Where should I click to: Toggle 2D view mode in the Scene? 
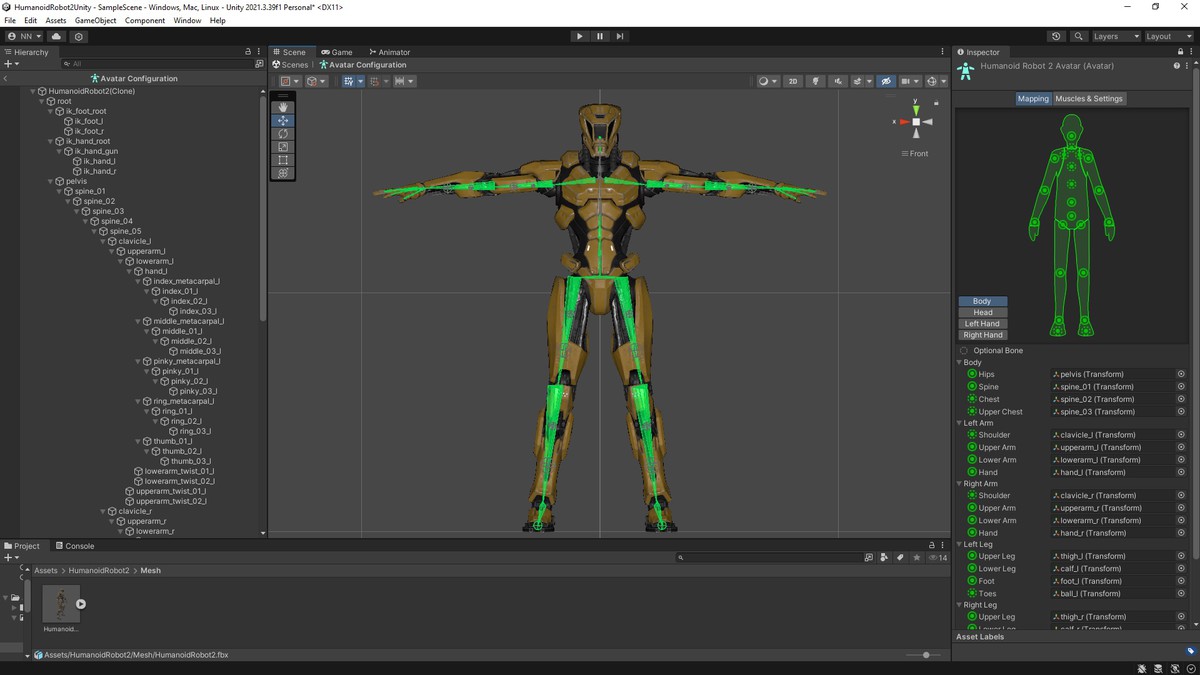tap(793, 81)
